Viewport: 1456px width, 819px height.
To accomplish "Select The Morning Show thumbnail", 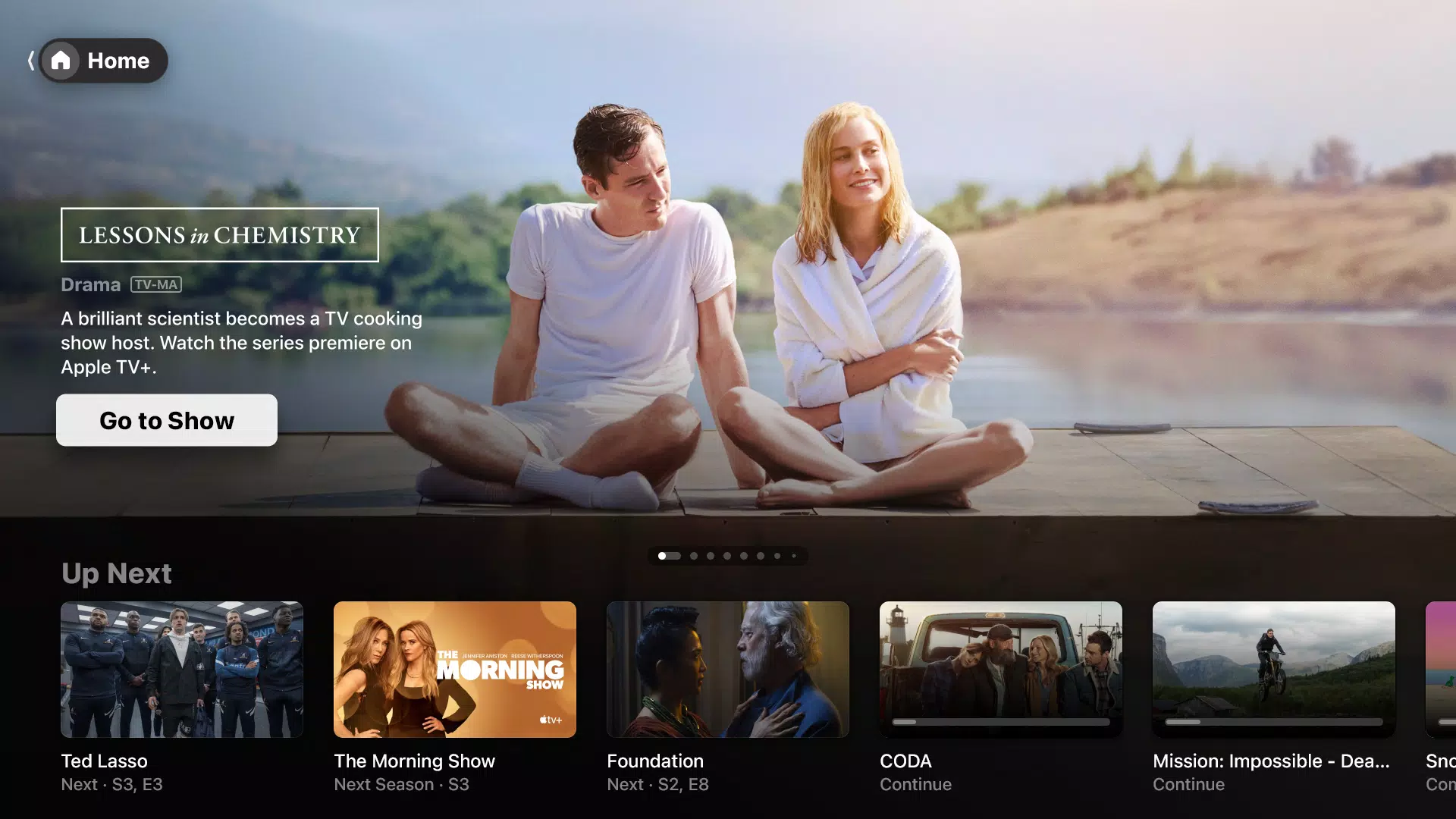I will tap(454, 669).
